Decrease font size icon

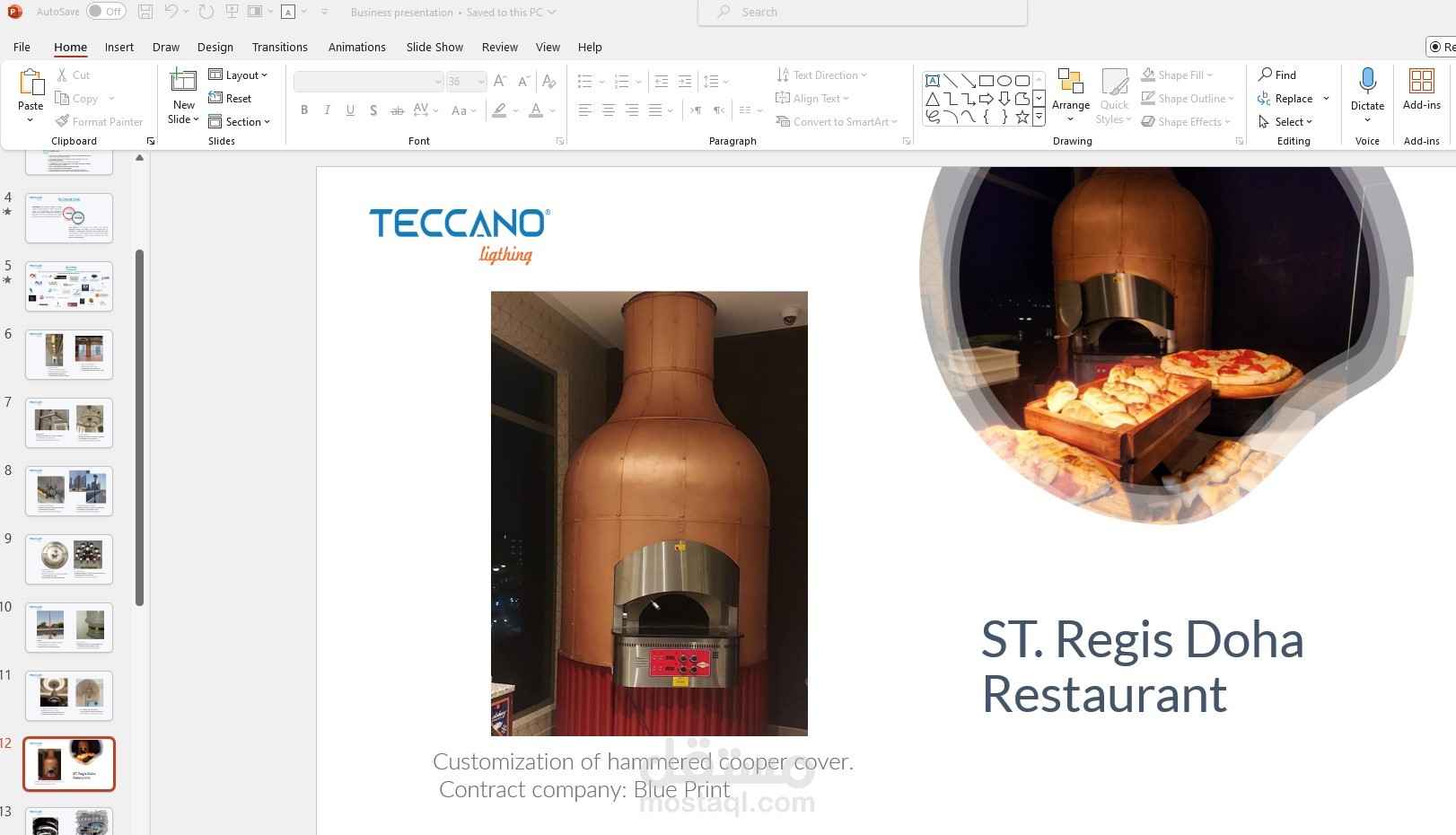point(524,82)
